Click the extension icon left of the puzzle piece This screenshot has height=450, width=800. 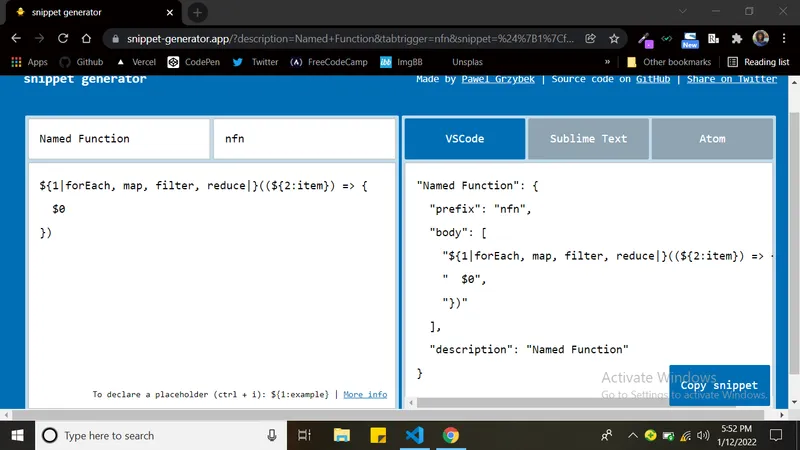713,38
